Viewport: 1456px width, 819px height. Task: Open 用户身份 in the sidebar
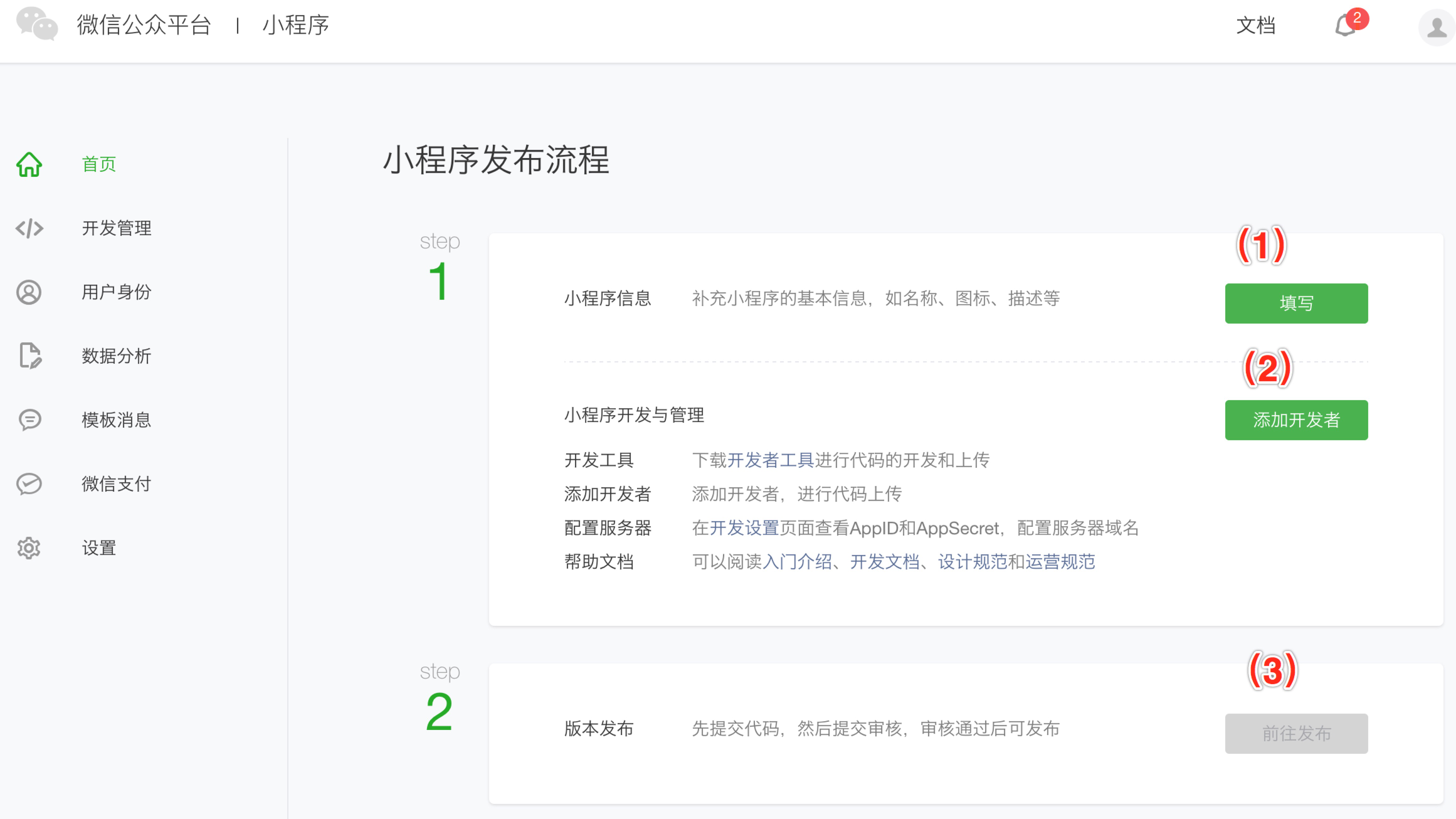click(117, 292)
